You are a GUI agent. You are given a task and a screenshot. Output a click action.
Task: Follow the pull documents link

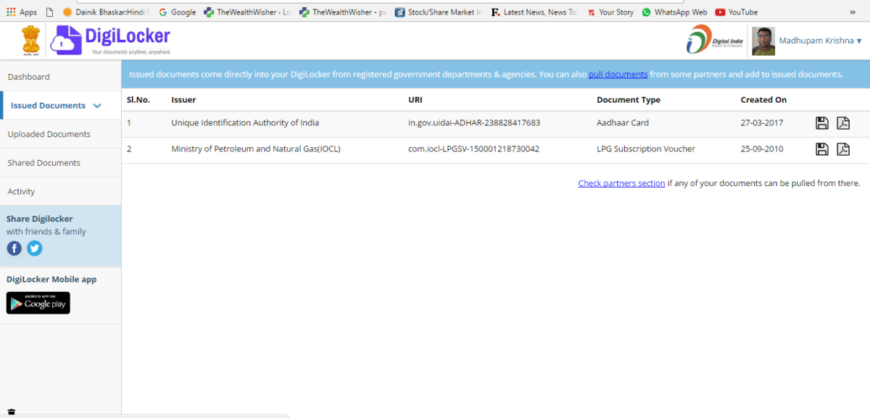(618, 74)
